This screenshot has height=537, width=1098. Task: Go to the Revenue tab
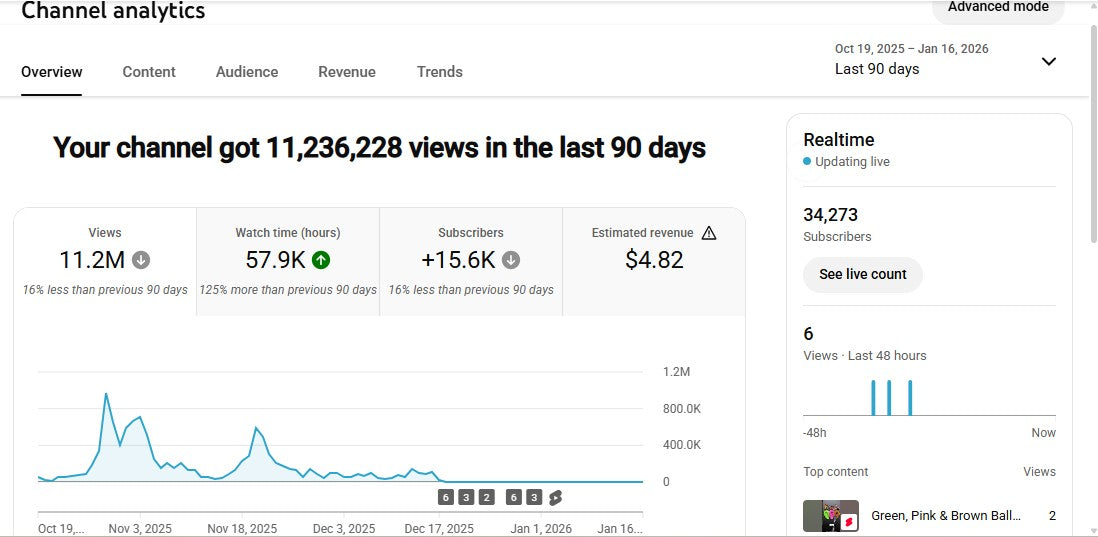(347, 72)
